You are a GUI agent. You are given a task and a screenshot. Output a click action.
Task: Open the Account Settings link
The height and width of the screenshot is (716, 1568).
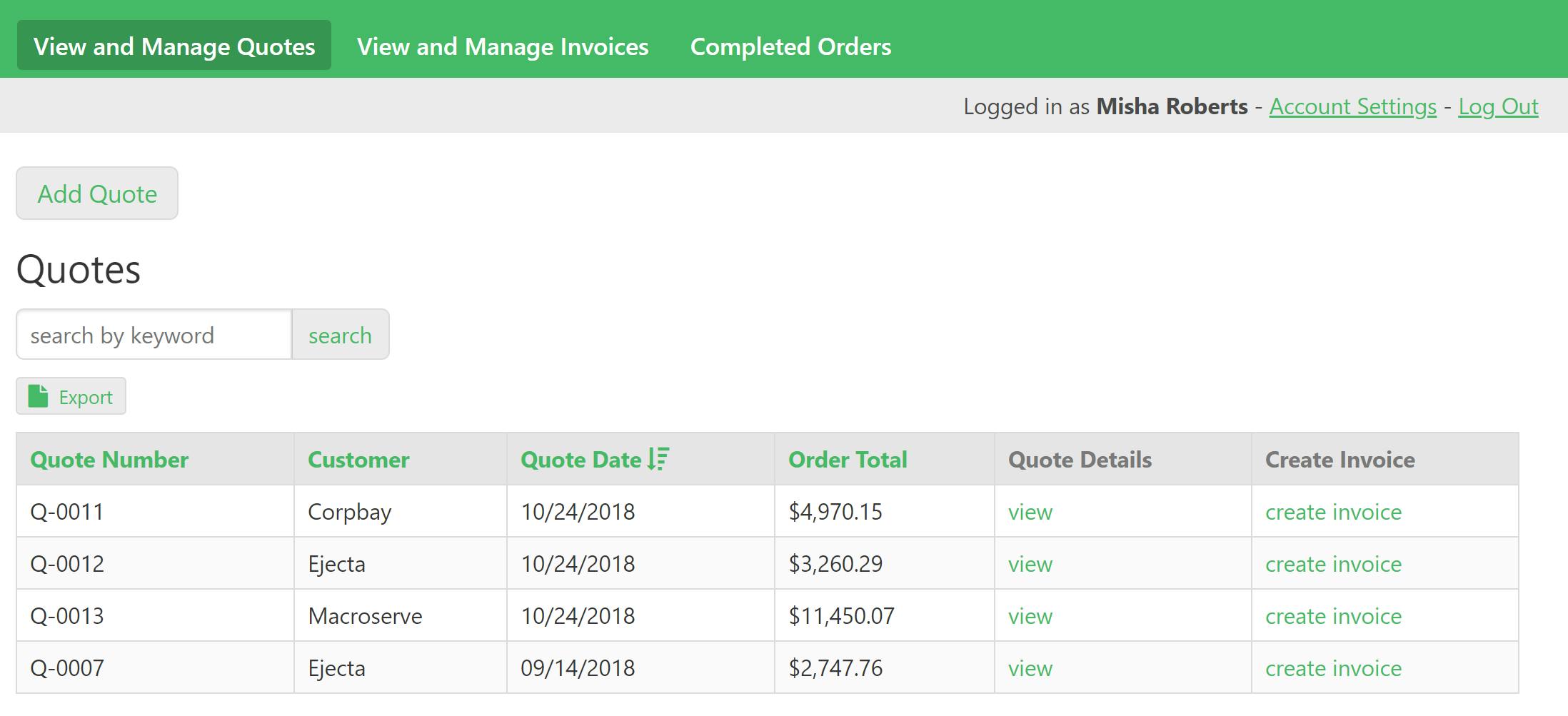(1352, 106)
